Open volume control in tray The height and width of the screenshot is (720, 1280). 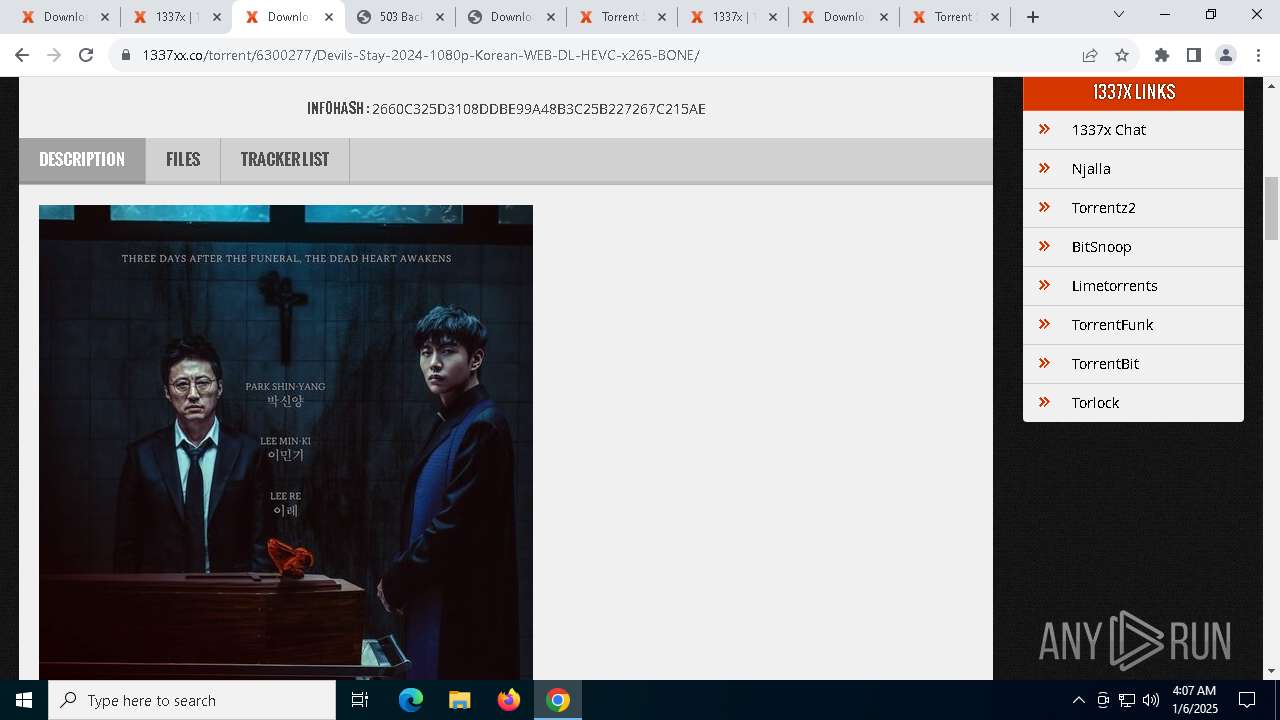1151,700
